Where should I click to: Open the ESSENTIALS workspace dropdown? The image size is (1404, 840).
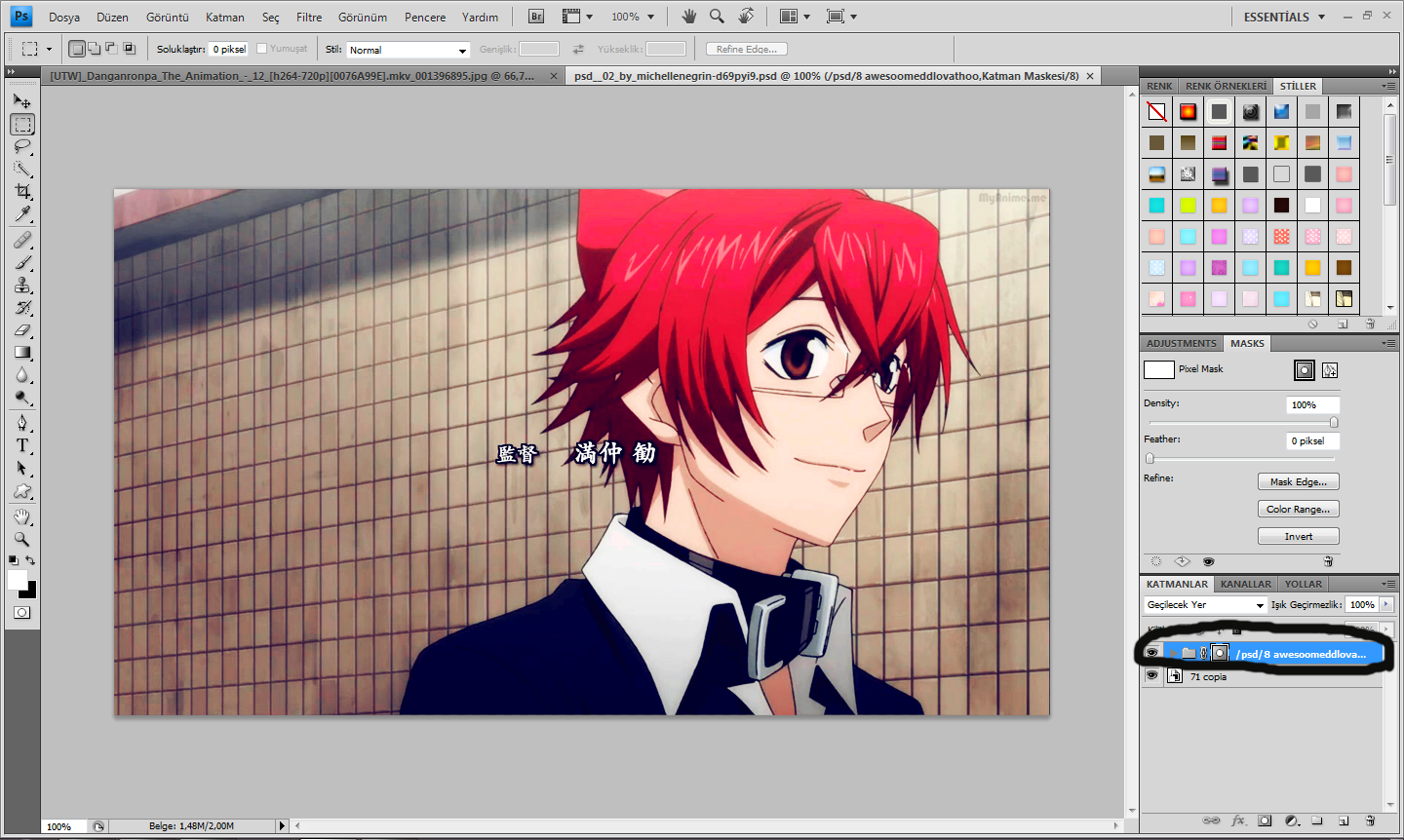pyautogui.click(x=1284, y=17)
